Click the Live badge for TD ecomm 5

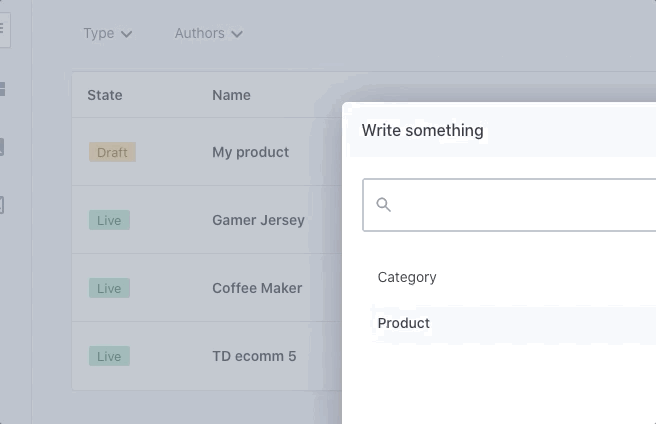(109, 356)
